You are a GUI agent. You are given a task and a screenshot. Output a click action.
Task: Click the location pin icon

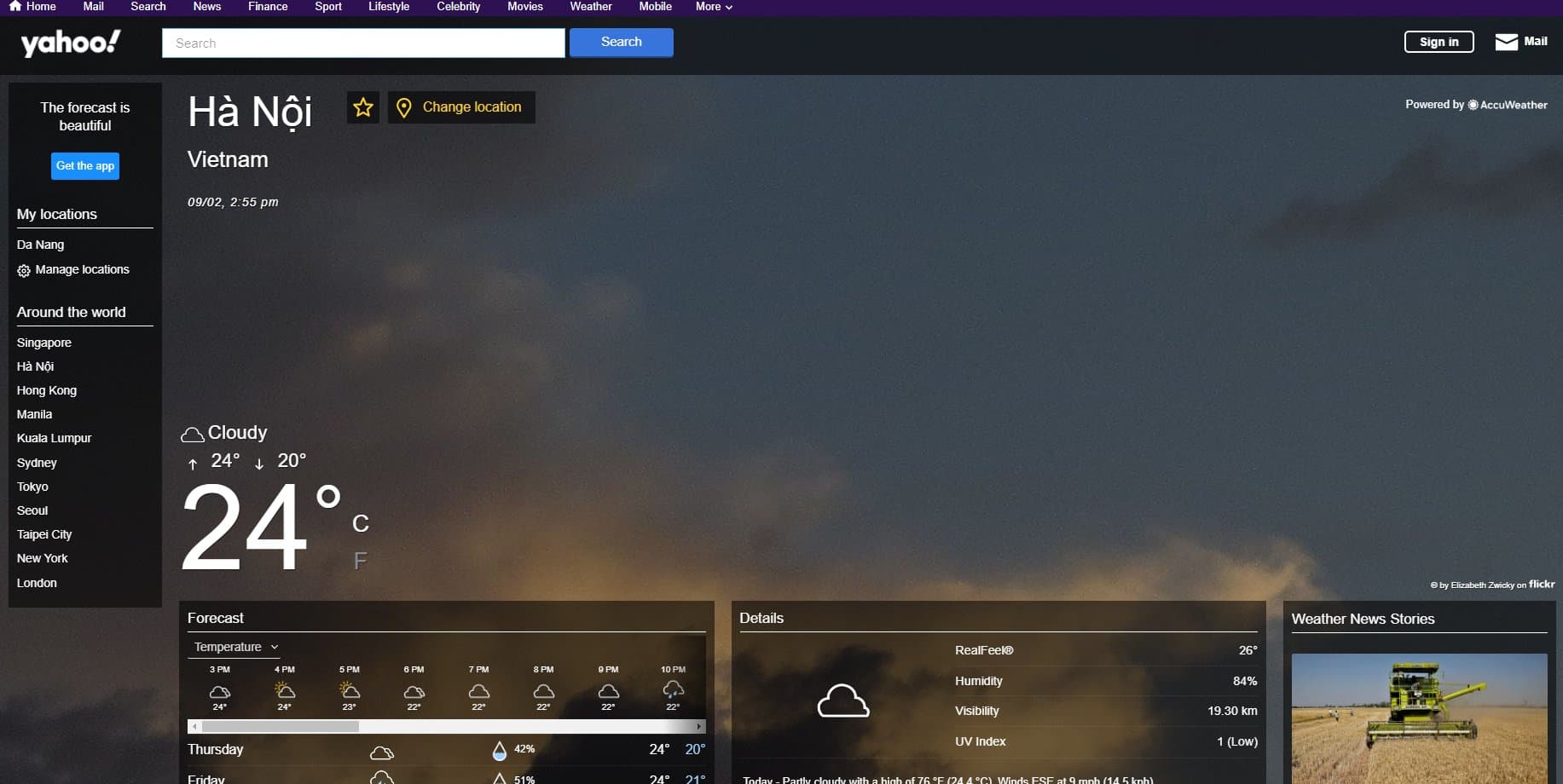point(404,107)
